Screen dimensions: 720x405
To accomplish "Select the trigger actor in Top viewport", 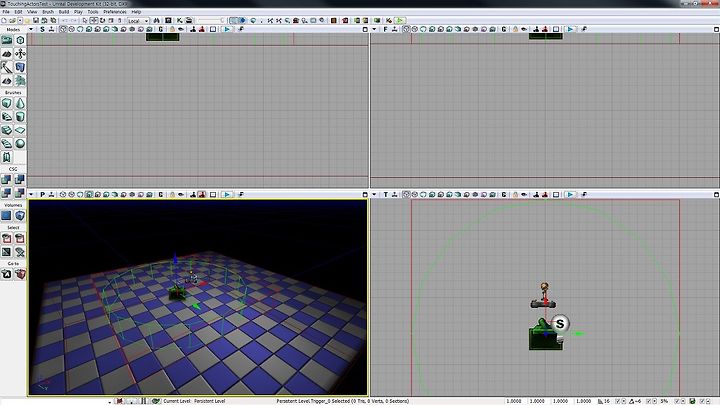I will 546,338.
